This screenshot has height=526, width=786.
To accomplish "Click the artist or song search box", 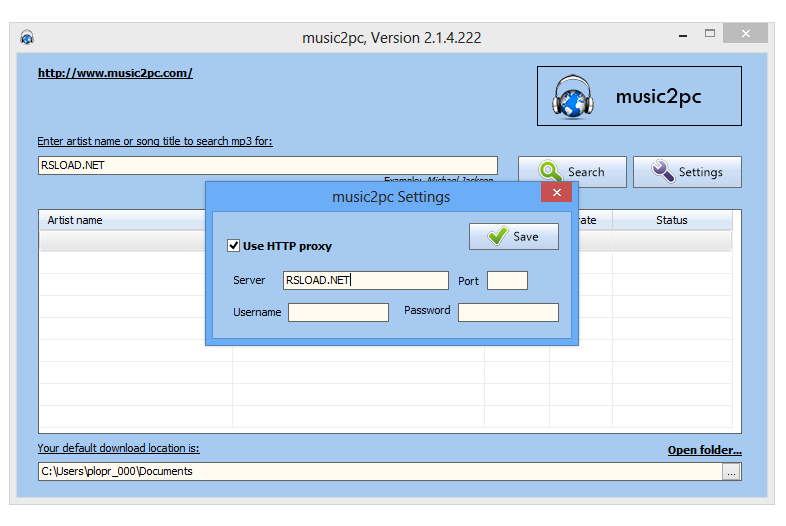I will [268, 165].
